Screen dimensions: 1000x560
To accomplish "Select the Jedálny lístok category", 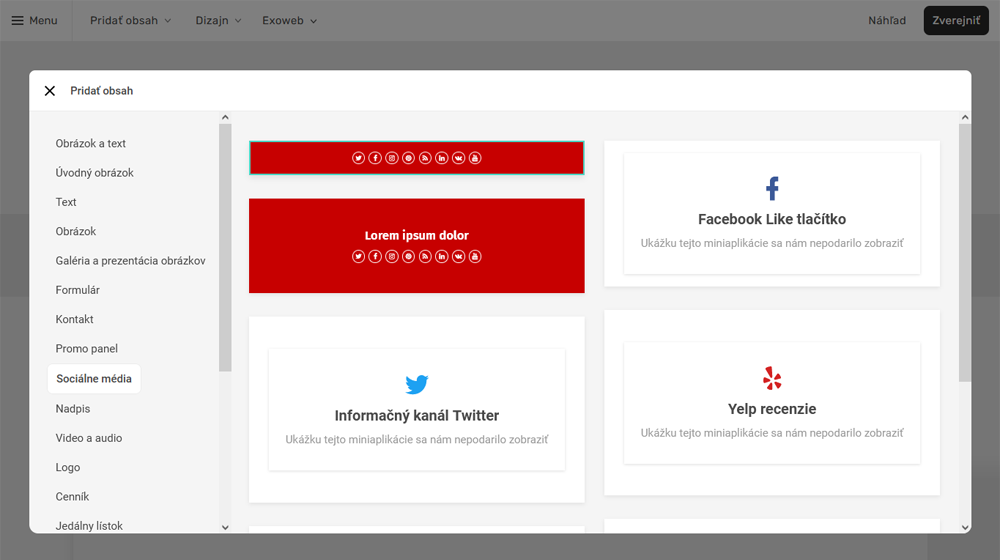I will click(89, 526).
